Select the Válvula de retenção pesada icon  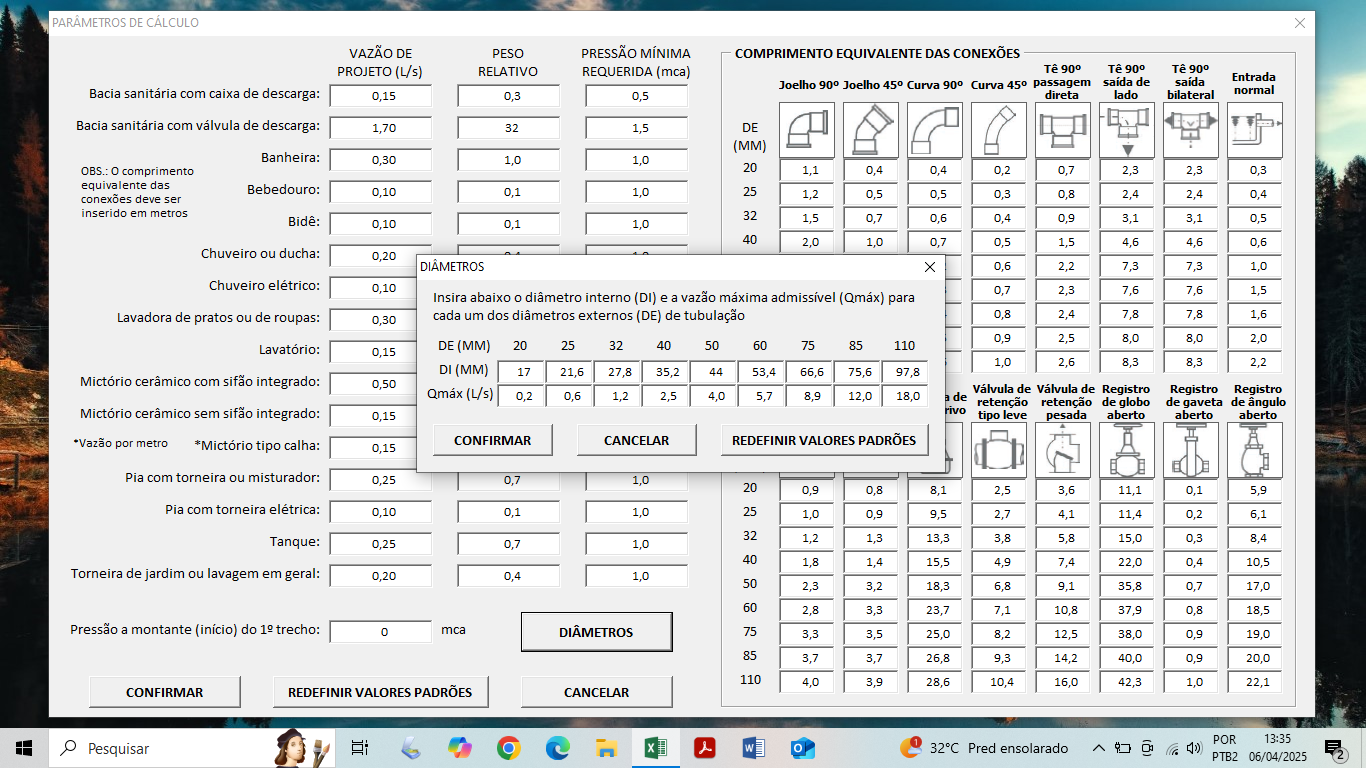(1063, 450)
